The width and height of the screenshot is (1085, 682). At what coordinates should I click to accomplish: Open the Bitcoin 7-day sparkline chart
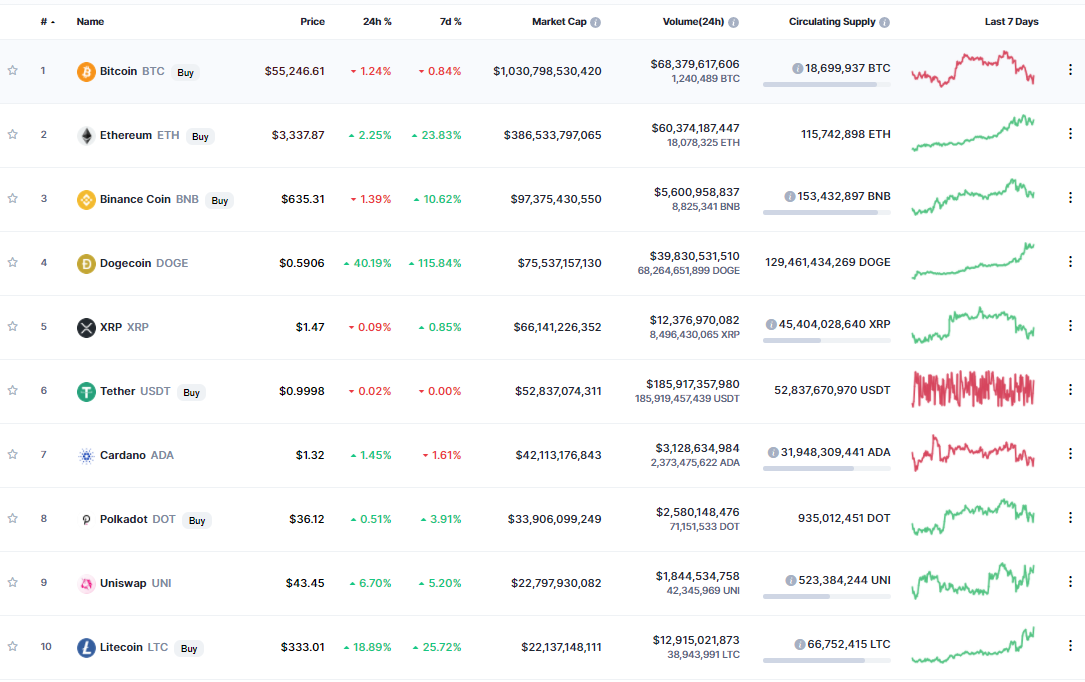tap(973, 69)
